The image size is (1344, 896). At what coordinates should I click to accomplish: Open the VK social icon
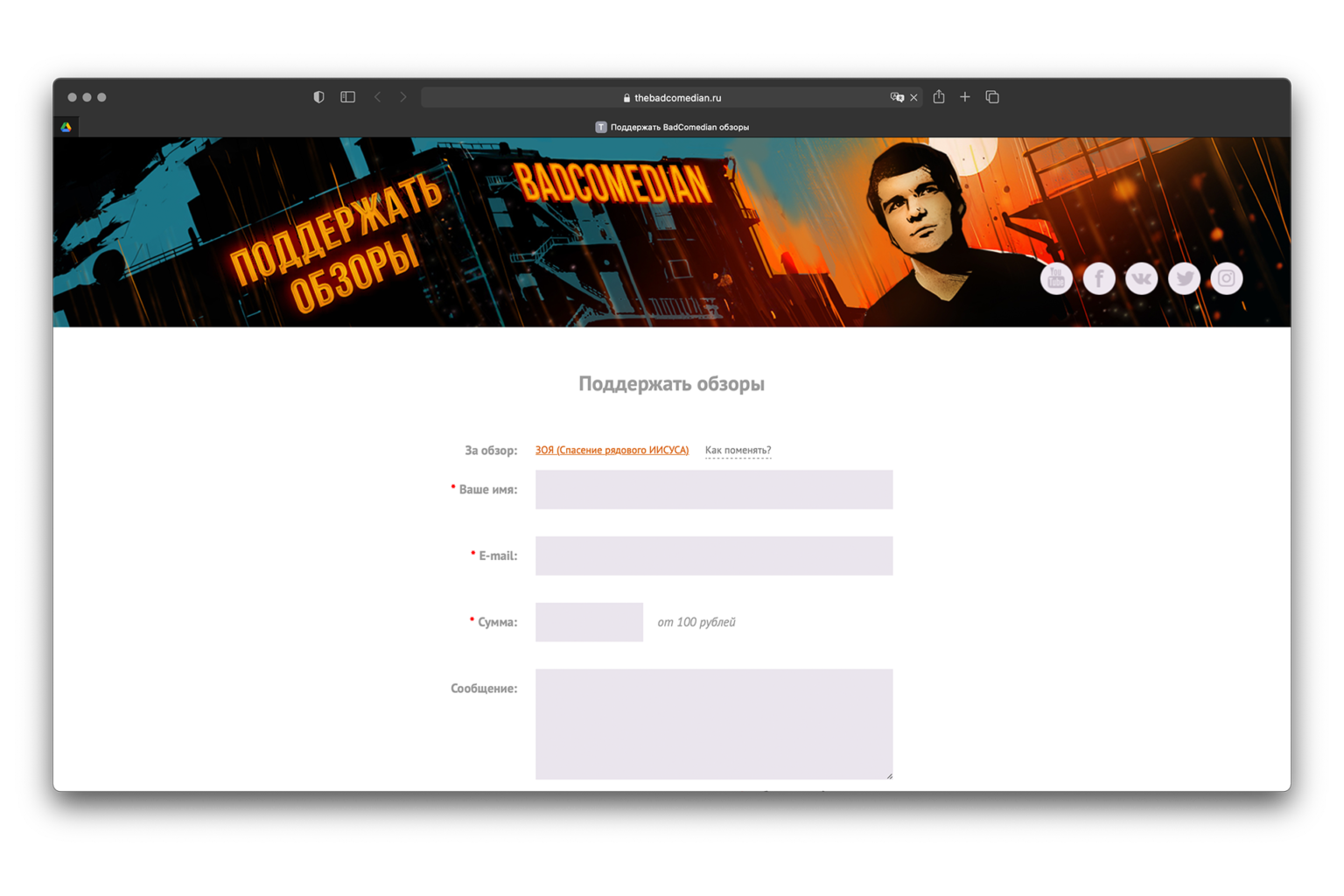coord(1141,278)
